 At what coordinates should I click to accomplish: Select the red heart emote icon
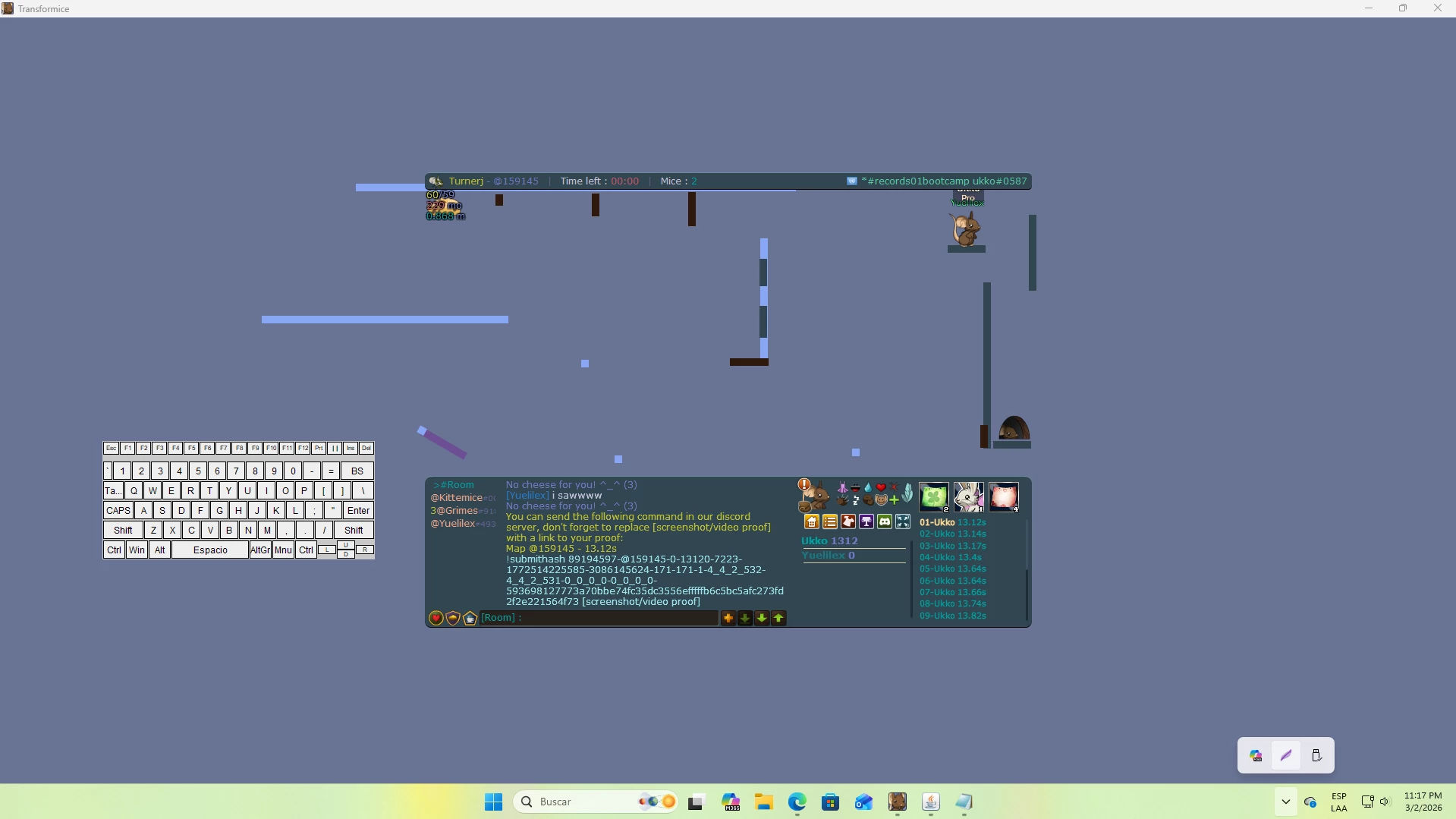point(881,487)
